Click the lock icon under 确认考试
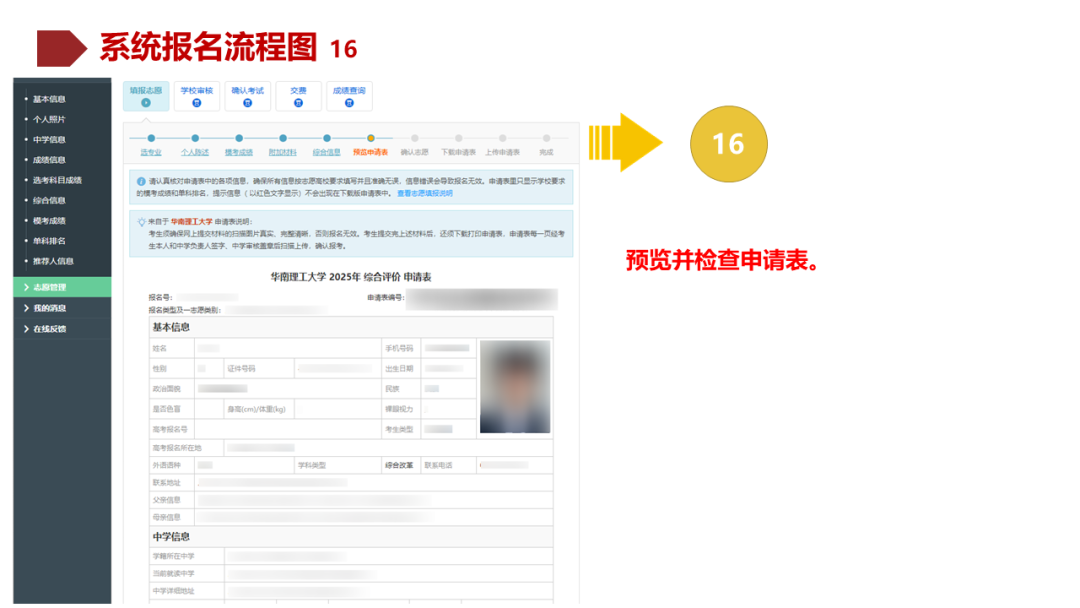Viewport: 1080px width, 608px height. tap(247, 103)
